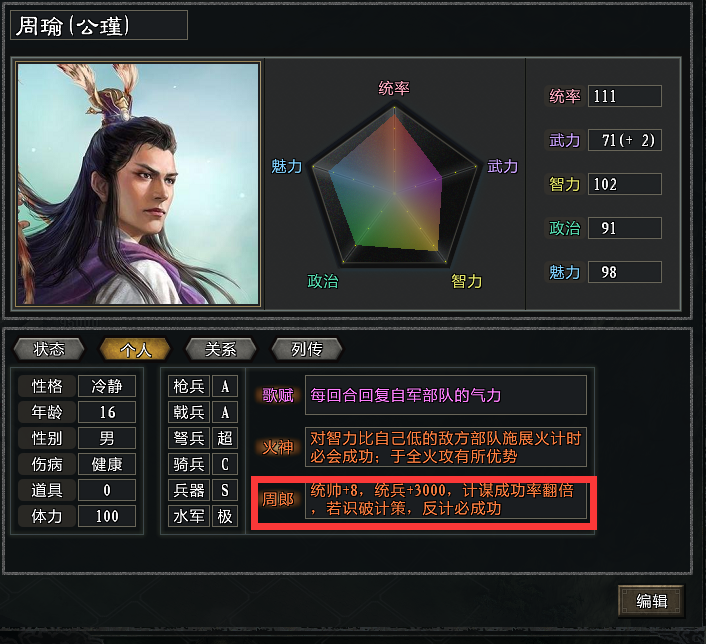
Task: Click the 编辑 button
Action: pyautogui.click(x=652, y=601)
